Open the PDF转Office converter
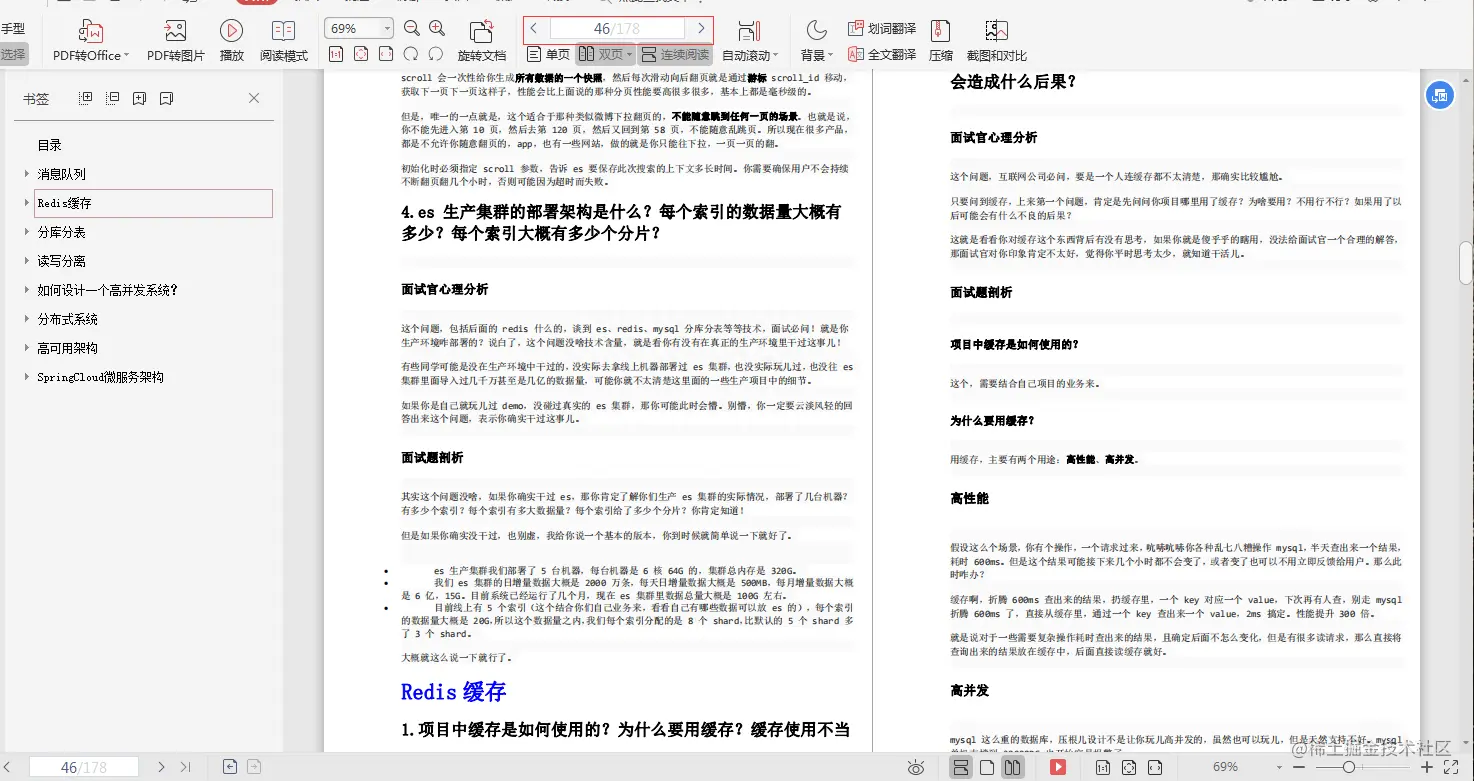The width and height of the screenshot is (1474, 781). coord(90,41)
